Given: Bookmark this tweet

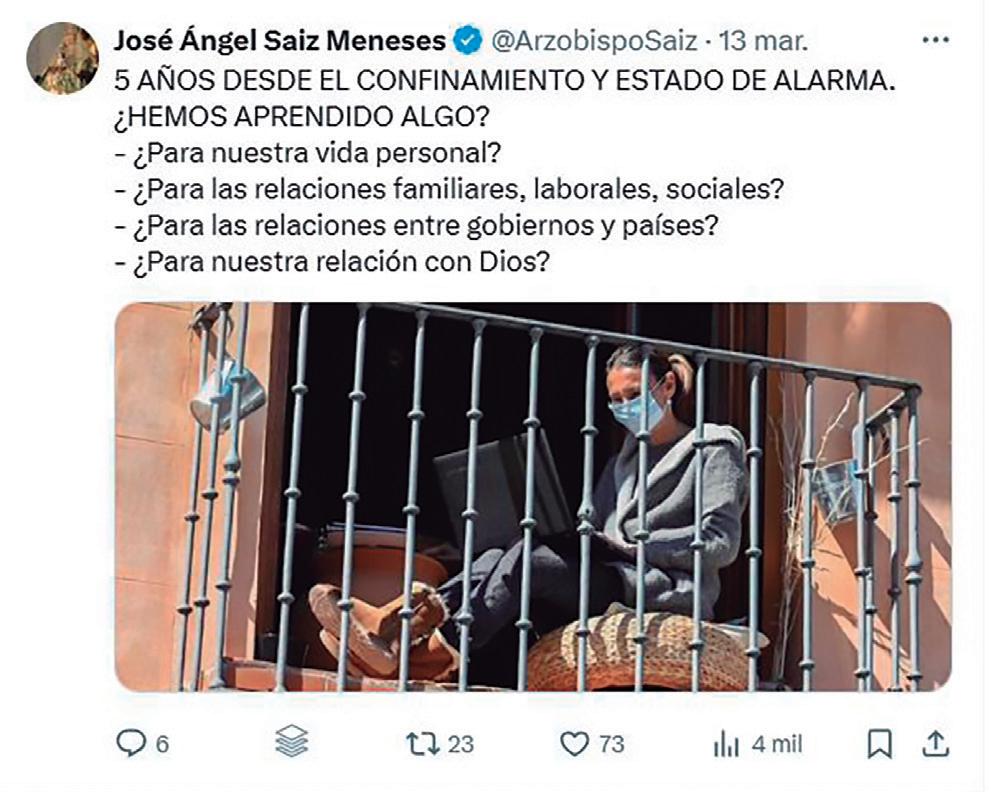Looking at the screenshot, I should (x=879, y=744).
